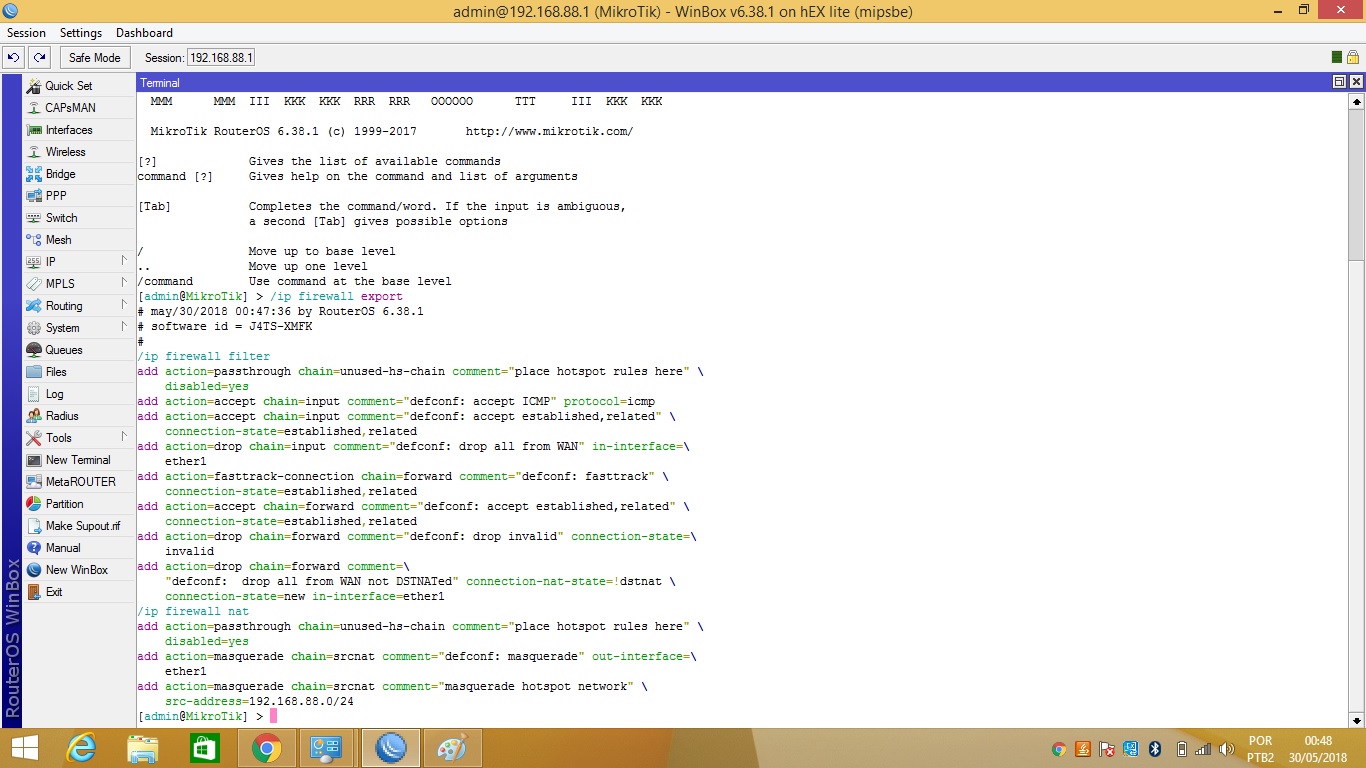Open the Log menu icon
This screenshot has height=768, width=1366.
tap(34, 394)
